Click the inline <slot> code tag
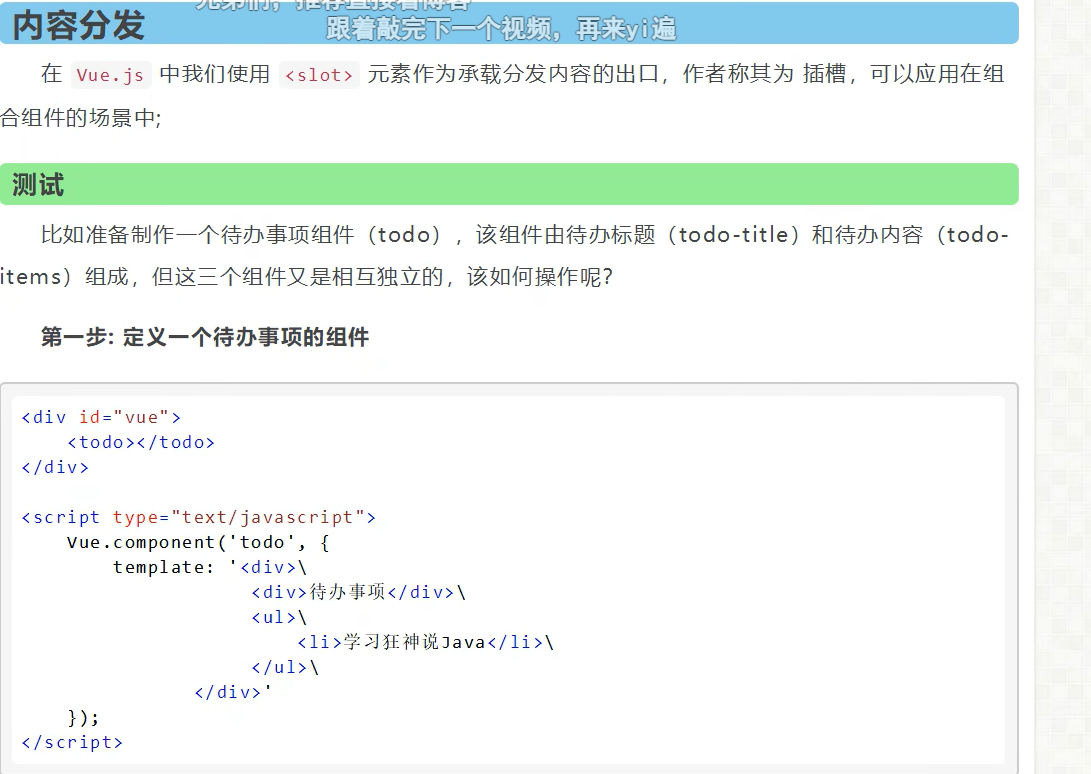The width and height of the screenshot is (1091, 774). 319,75
